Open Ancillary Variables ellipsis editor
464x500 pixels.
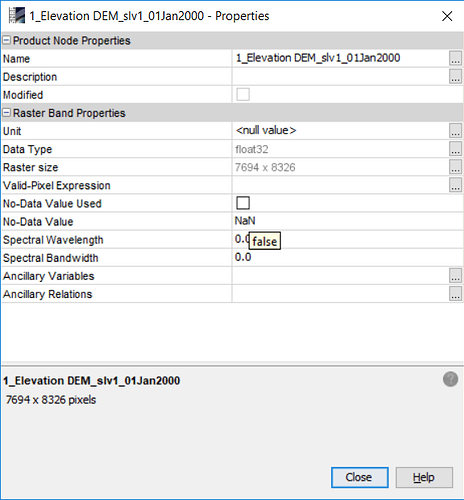455,275
